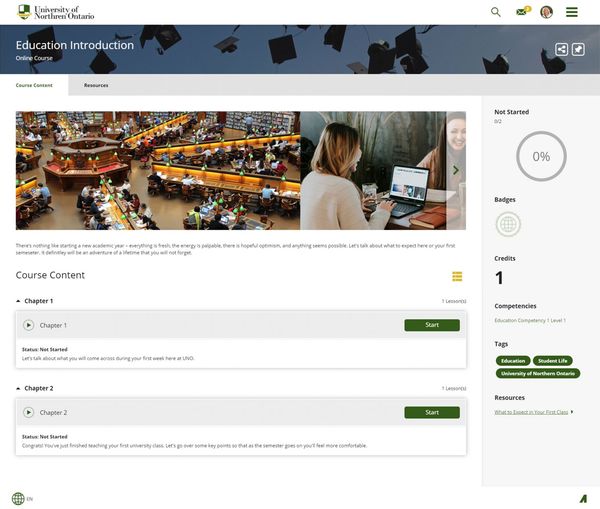Click the globe badge icon
This screenshot has width=600, height=509.
click(x=508, y=224)
